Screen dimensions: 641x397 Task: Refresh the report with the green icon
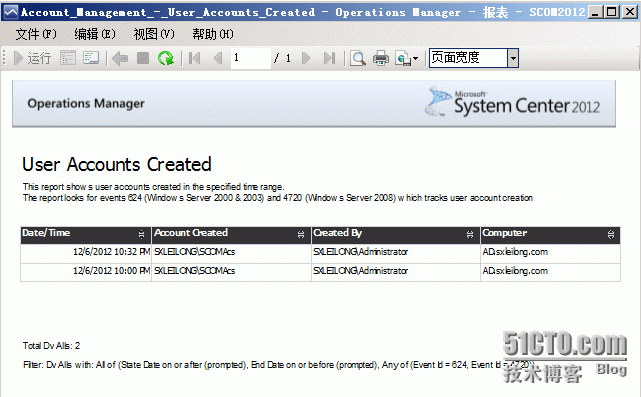pyautogui.click(x=166, y=58)
